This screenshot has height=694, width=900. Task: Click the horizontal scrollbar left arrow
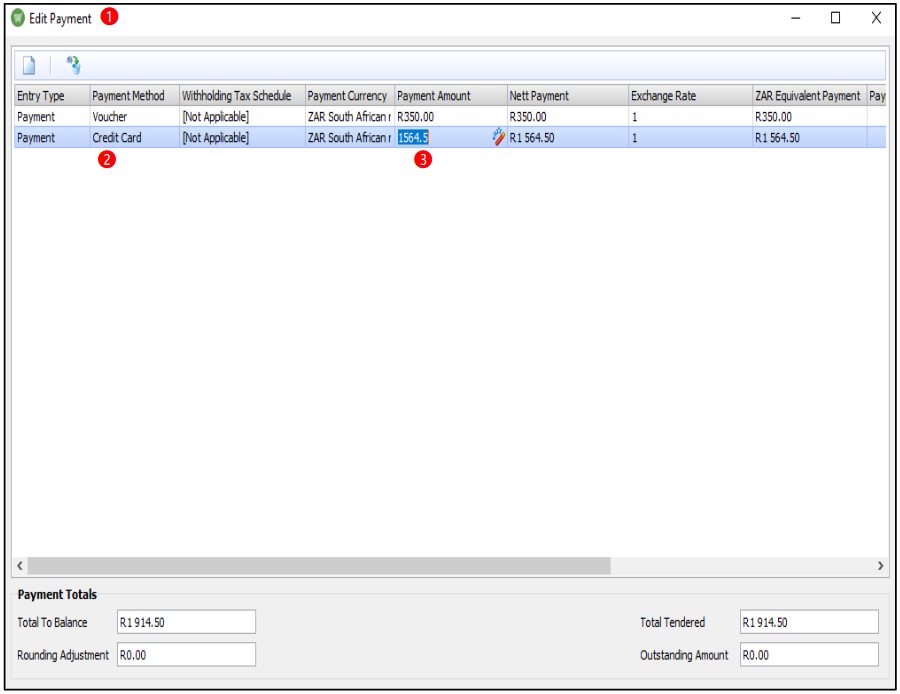pos(20,565)
